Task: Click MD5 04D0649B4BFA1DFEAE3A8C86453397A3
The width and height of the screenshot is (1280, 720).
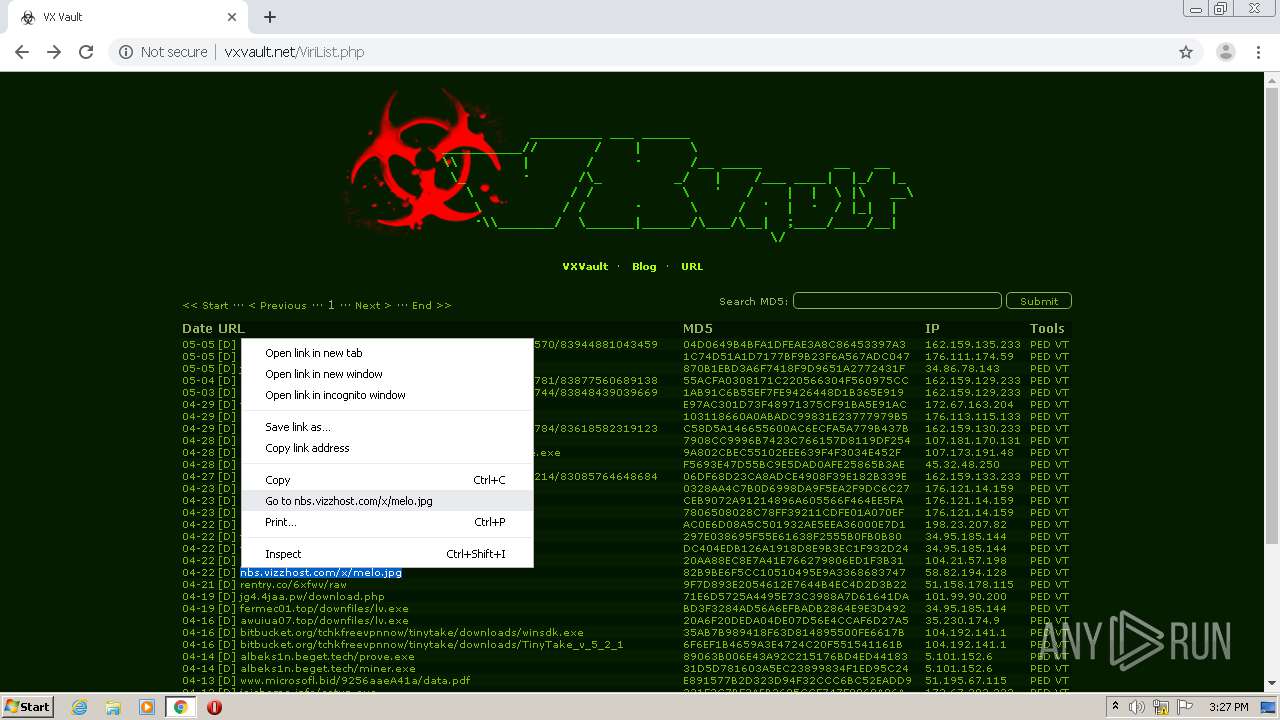Action: 794,345
